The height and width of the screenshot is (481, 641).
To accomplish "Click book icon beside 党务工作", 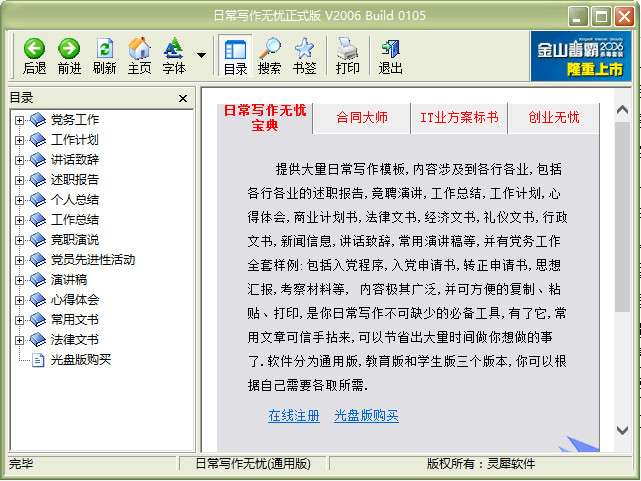I will [x=38, y=120].
